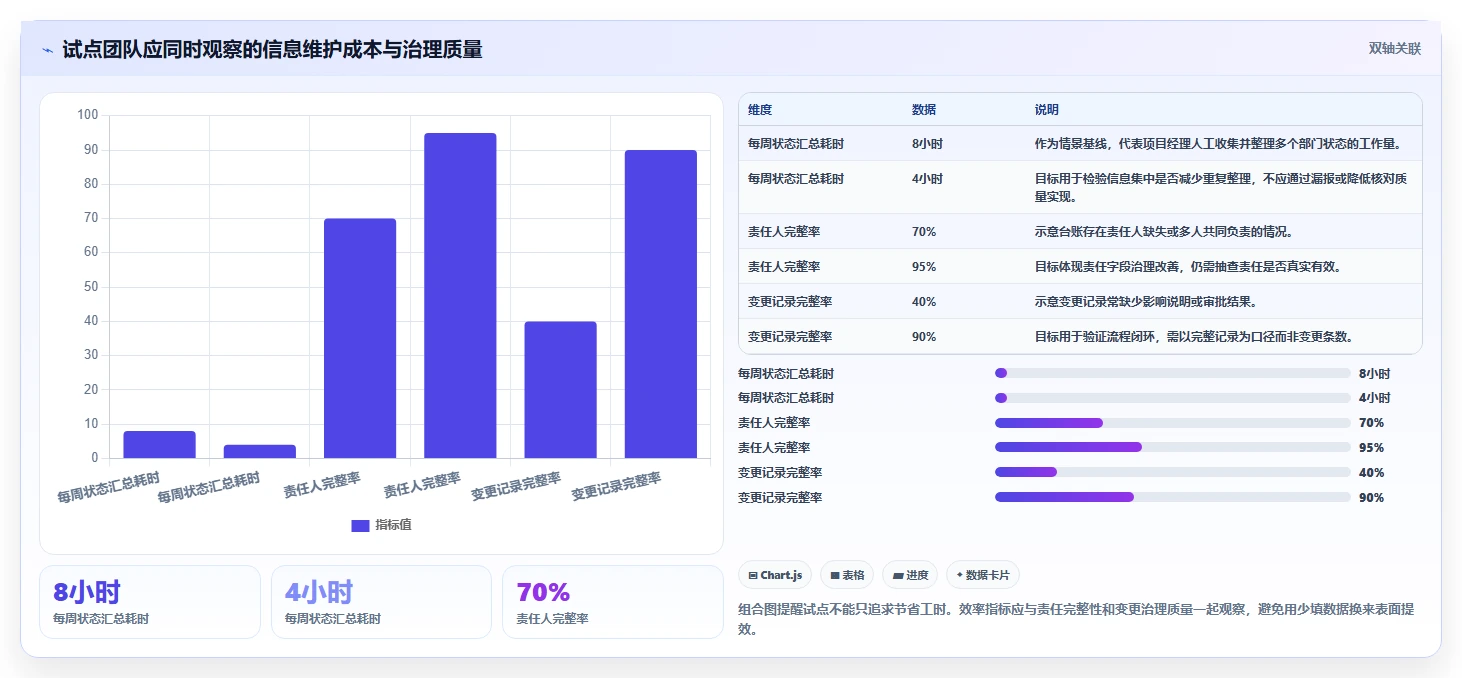Click the progress bar labeled 90%
This screenshot has width=1462, height=678.
[x=1172, y=497]
